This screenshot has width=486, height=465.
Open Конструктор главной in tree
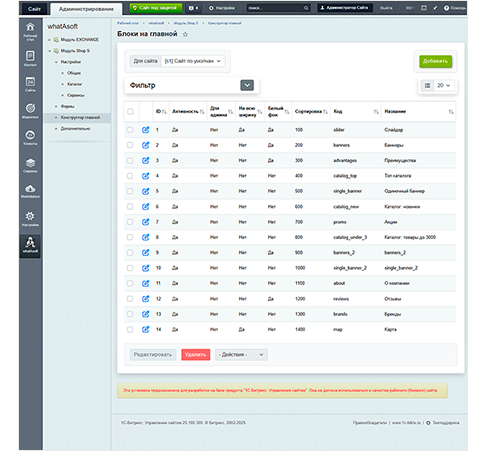point(80,117)
